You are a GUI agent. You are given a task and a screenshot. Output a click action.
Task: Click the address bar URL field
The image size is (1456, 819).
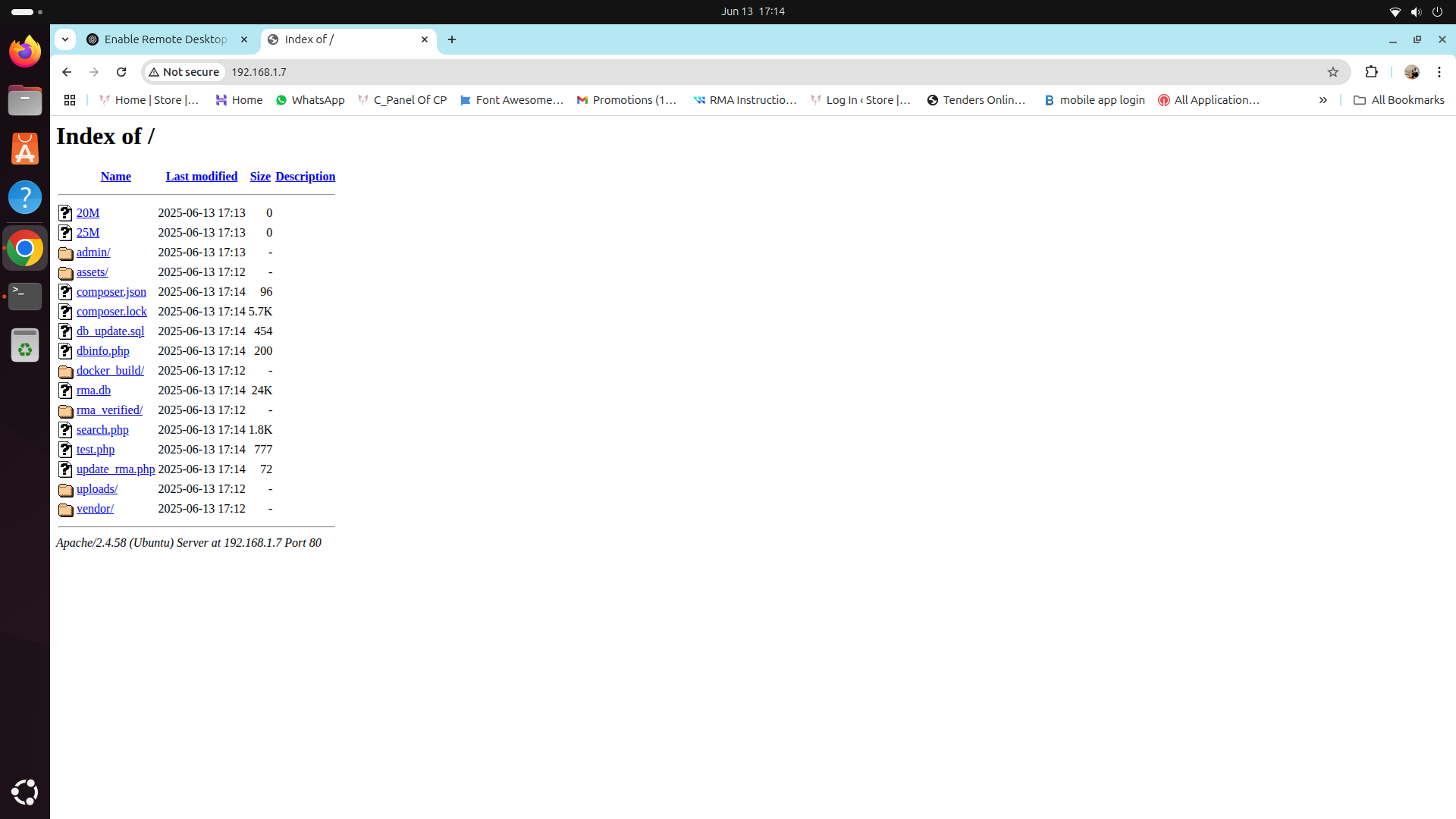[x=682, y=72]
